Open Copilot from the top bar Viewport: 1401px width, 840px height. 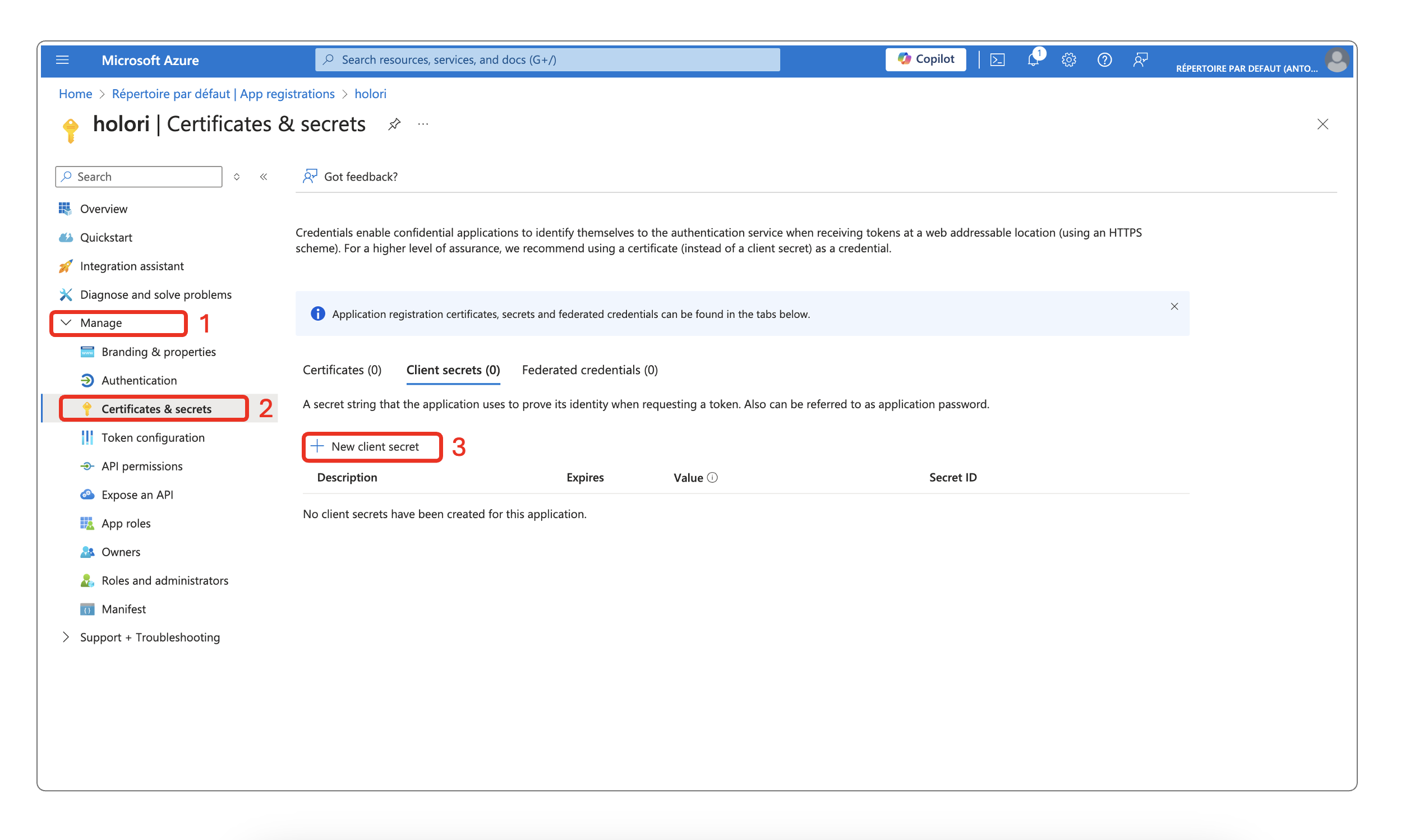click(925, 59)
